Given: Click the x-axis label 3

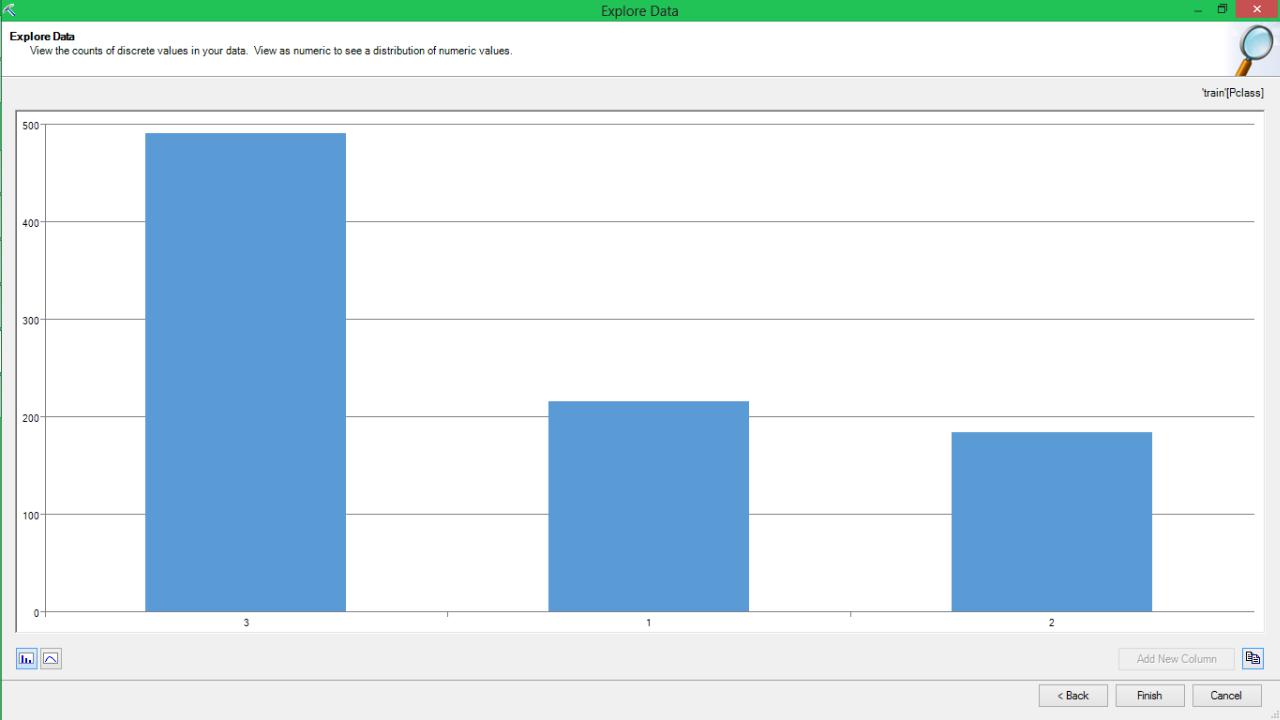Looking at the screenshot, I should pyautogui.click(x=246, y=623).
